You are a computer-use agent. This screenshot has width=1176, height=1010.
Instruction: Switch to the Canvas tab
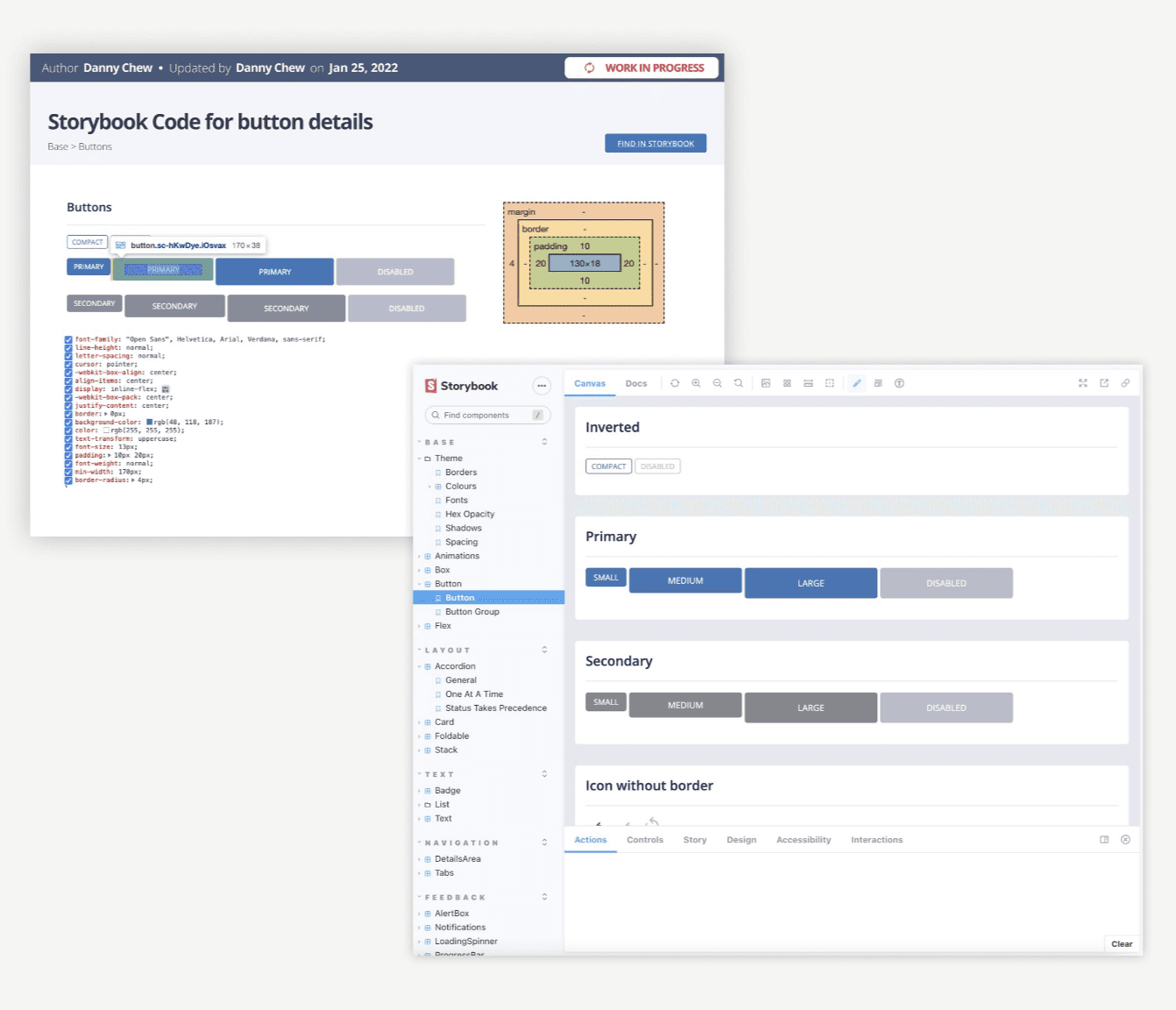[x=590, y=383]
